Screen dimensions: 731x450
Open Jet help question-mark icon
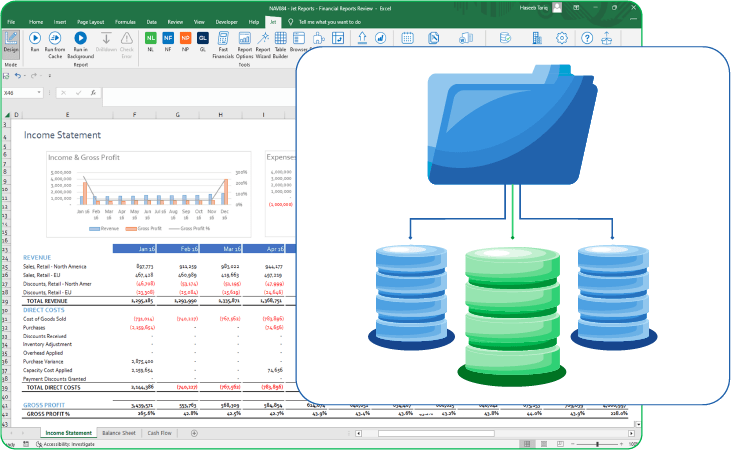coord(587,38)
